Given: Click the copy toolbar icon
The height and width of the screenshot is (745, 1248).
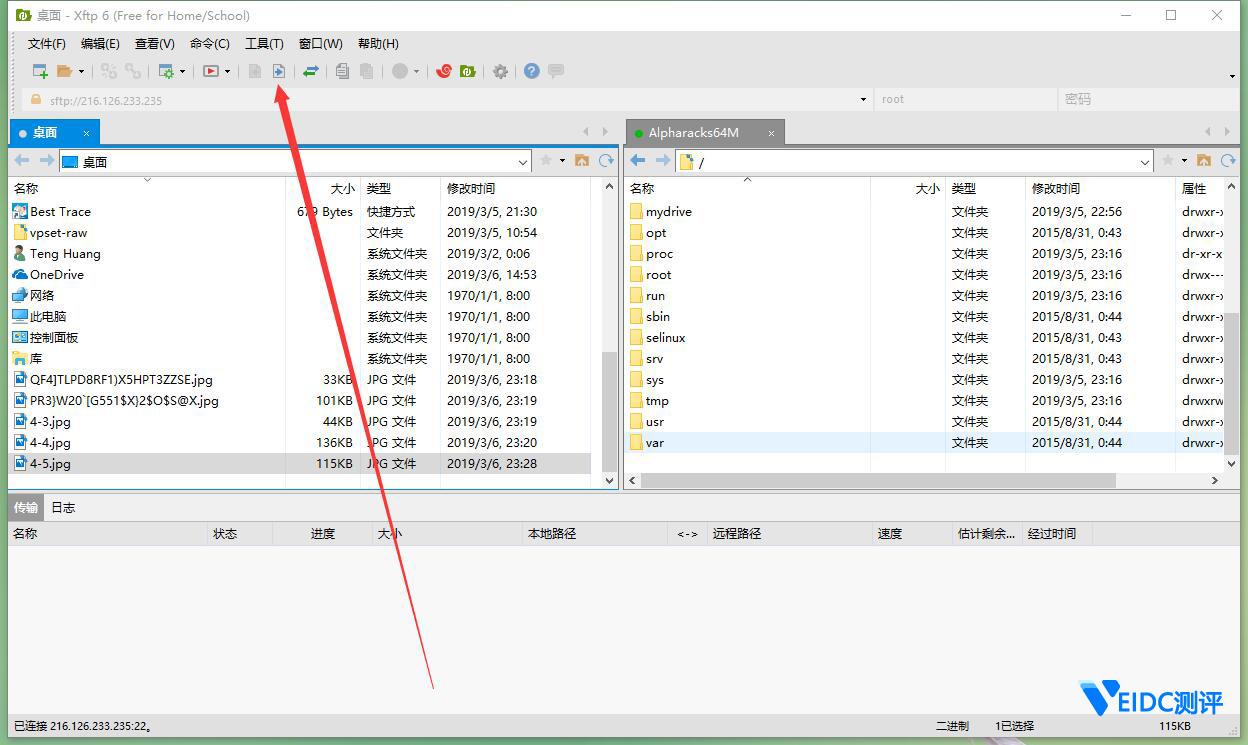Looking at the screenshot, I should pyautogui.click(x=342, y=71).
